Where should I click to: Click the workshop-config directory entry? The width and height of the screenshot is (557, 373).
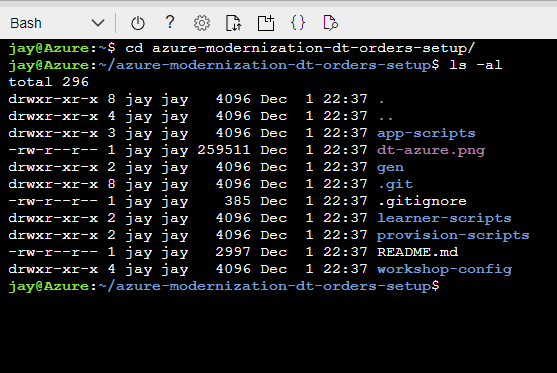coord(444,270)
